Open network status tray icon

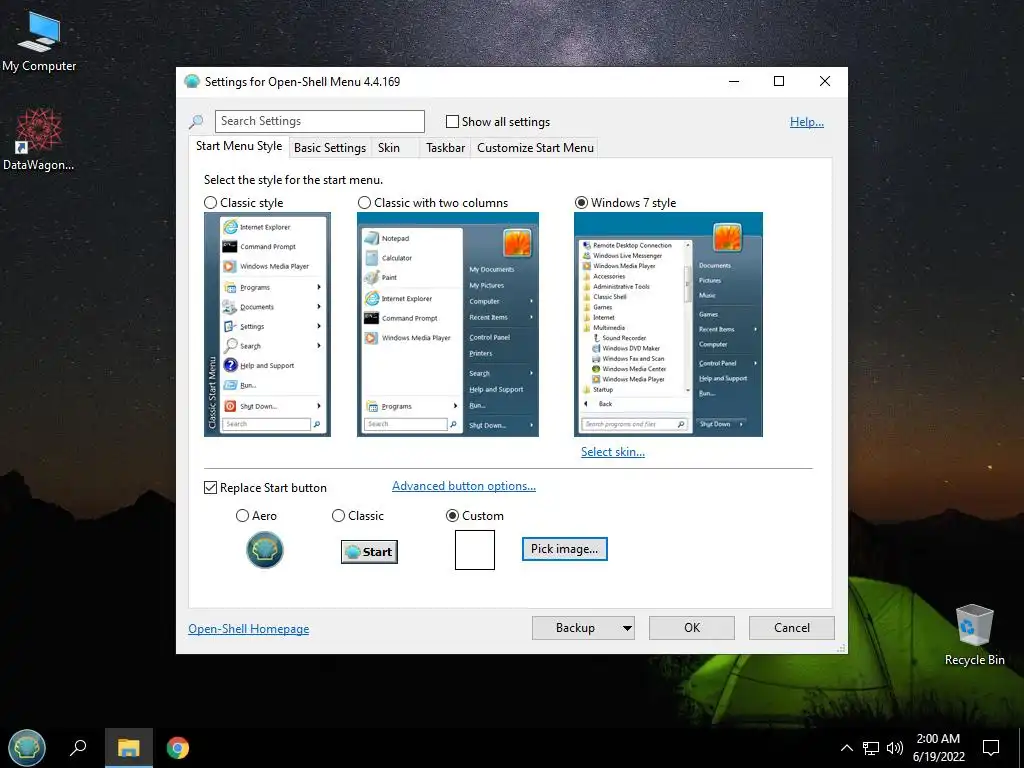(x=871, y=748)
